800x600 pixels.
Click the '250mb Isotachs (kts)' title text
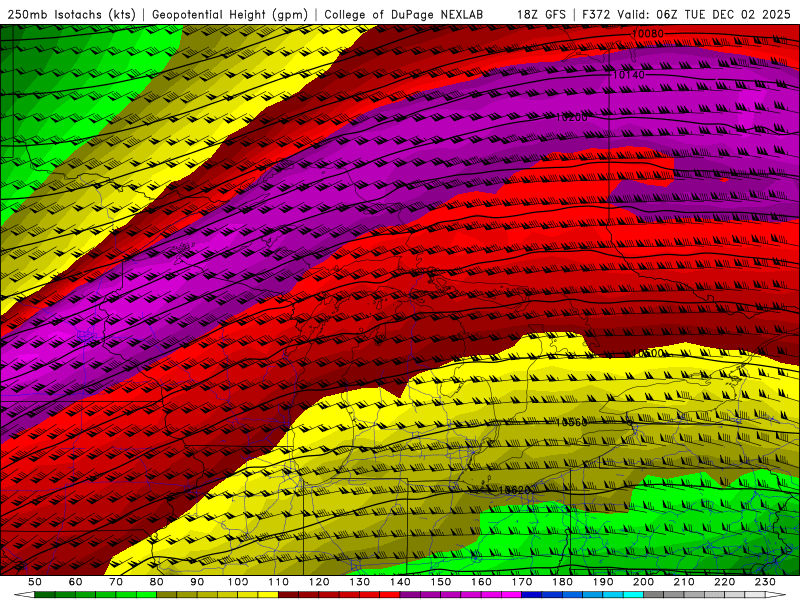click(71, 15)
